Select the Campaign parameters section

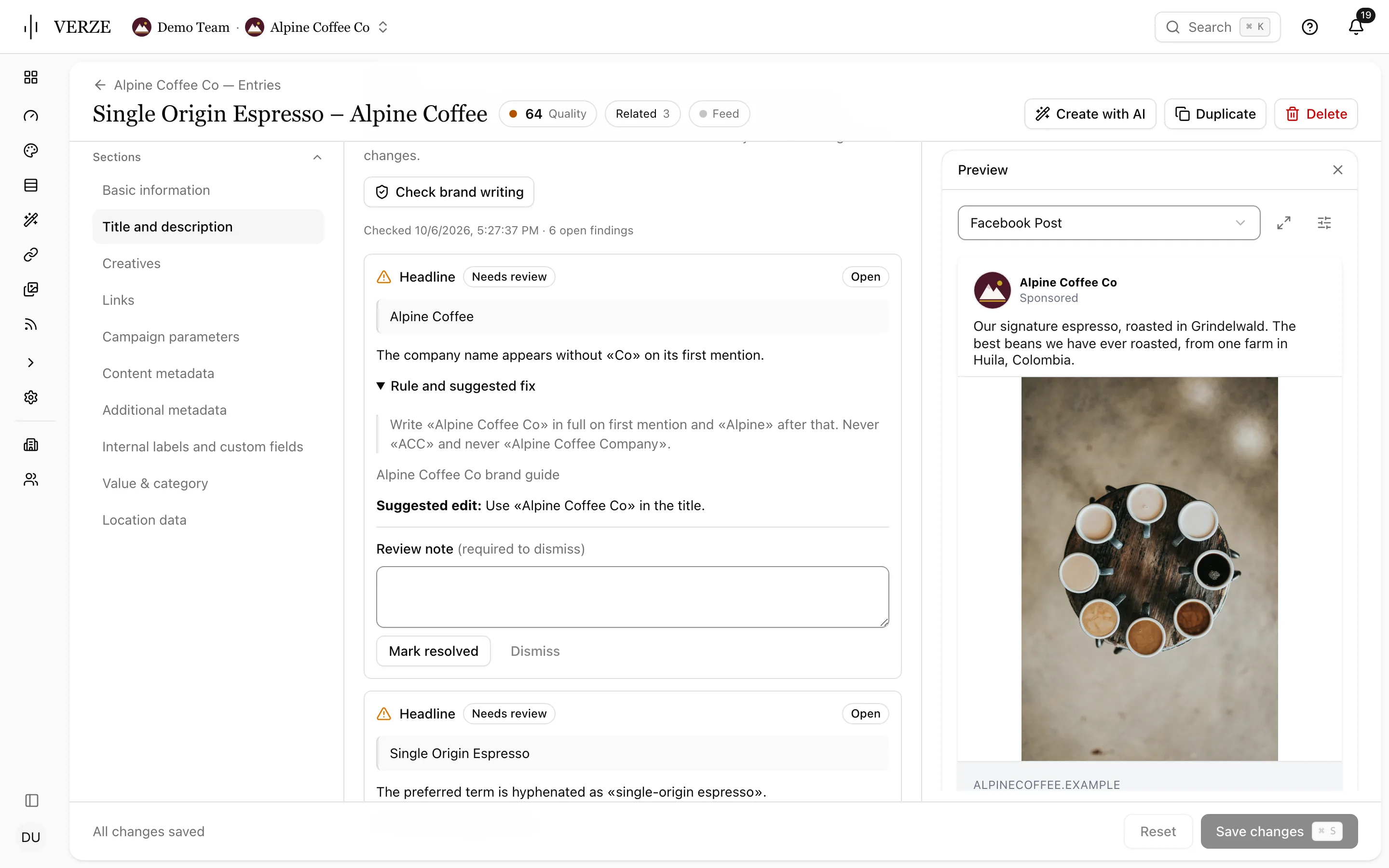click(x=208, y=337)
